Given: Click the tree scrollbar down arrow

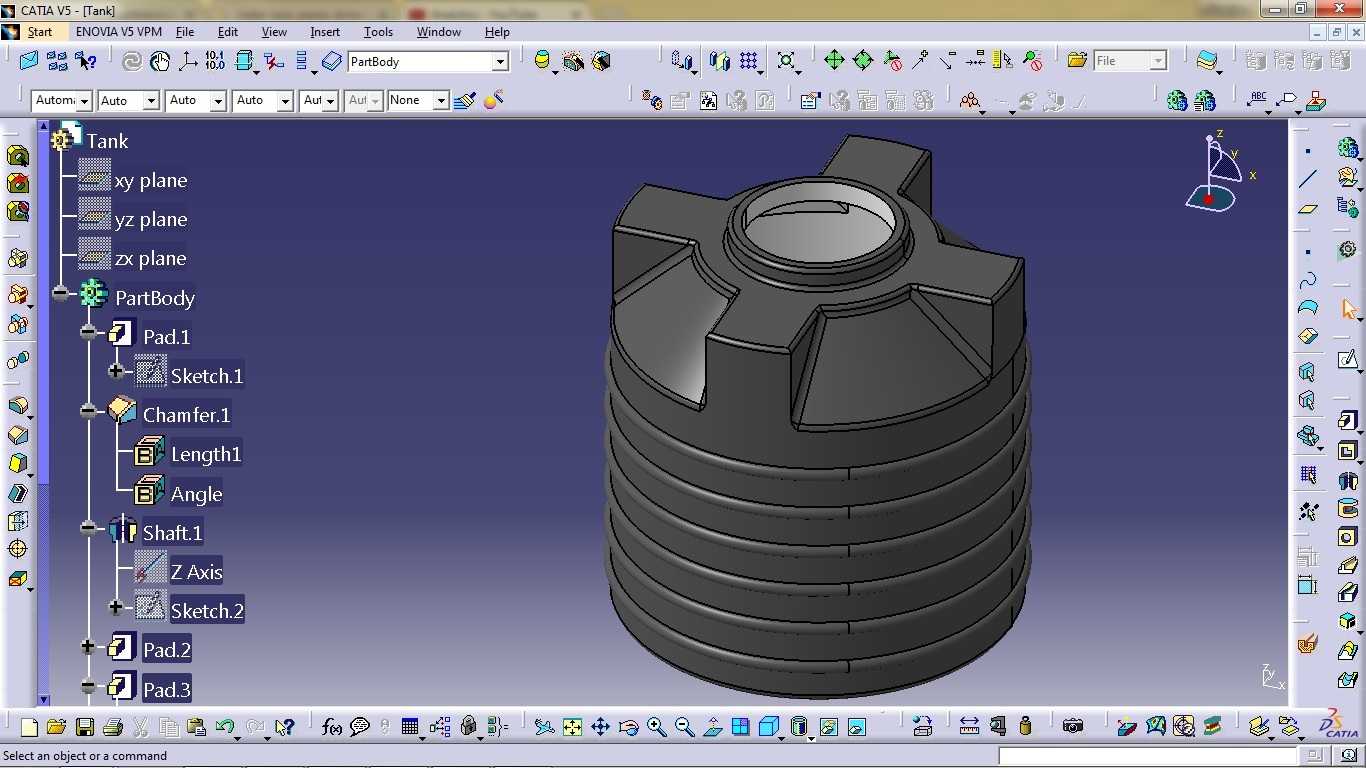Looking at the screenshot, I should [43, 700].
